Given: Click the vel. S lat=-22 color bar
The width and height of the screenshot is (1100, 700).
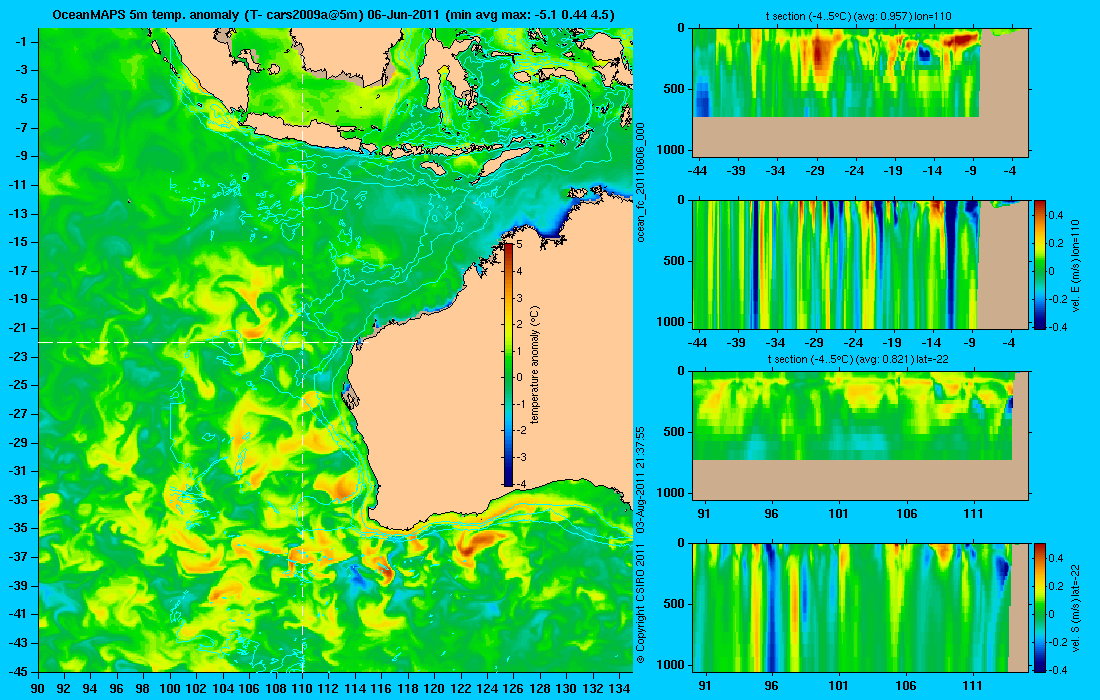Looking at the screenshot, I should pos(1040,607).
